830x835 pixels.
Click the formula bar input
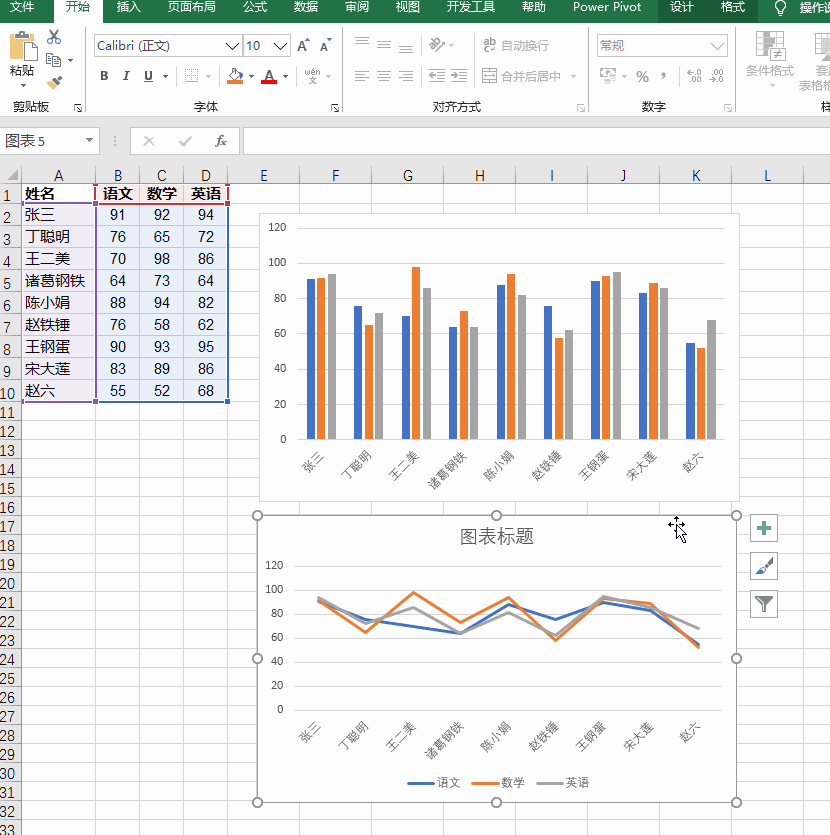point(536,141)
